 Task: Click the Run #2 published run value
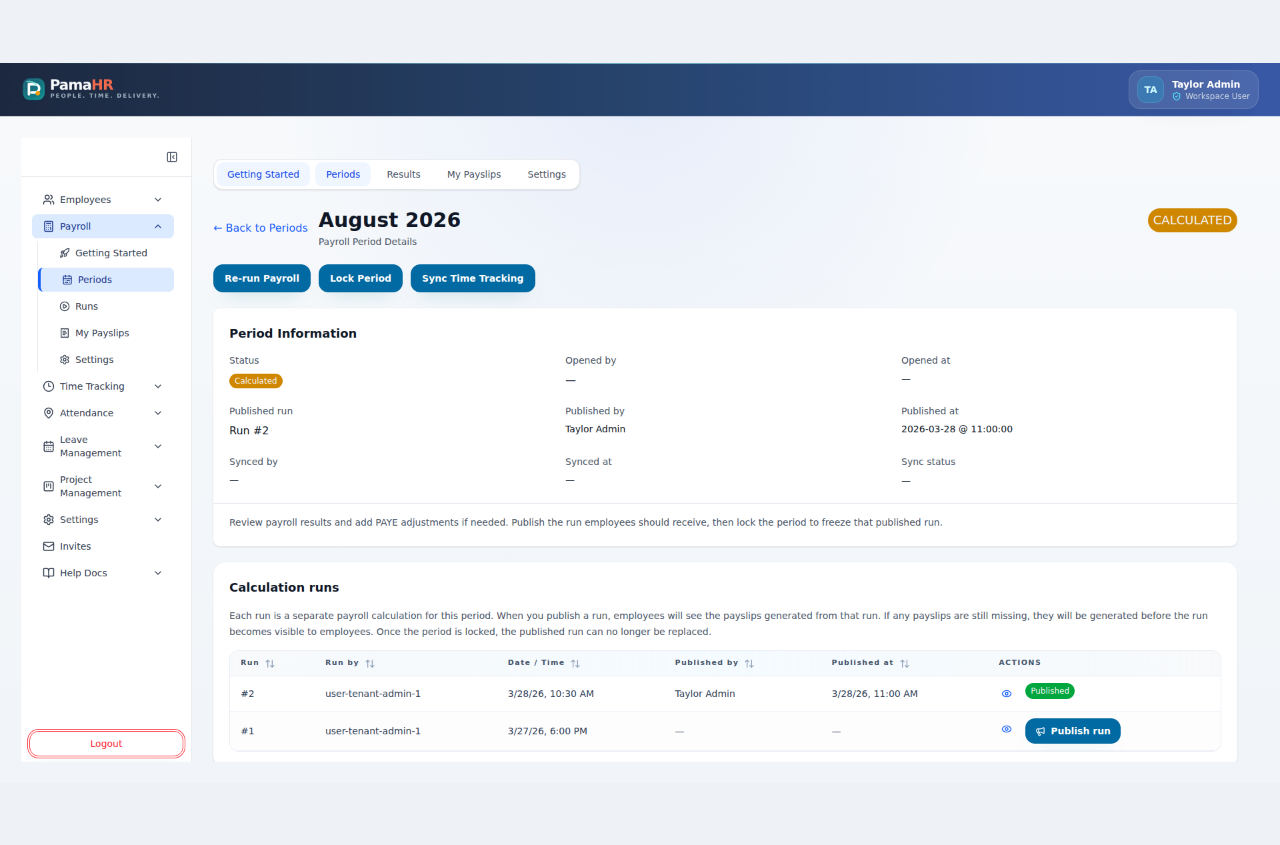[x=249, y=431]
